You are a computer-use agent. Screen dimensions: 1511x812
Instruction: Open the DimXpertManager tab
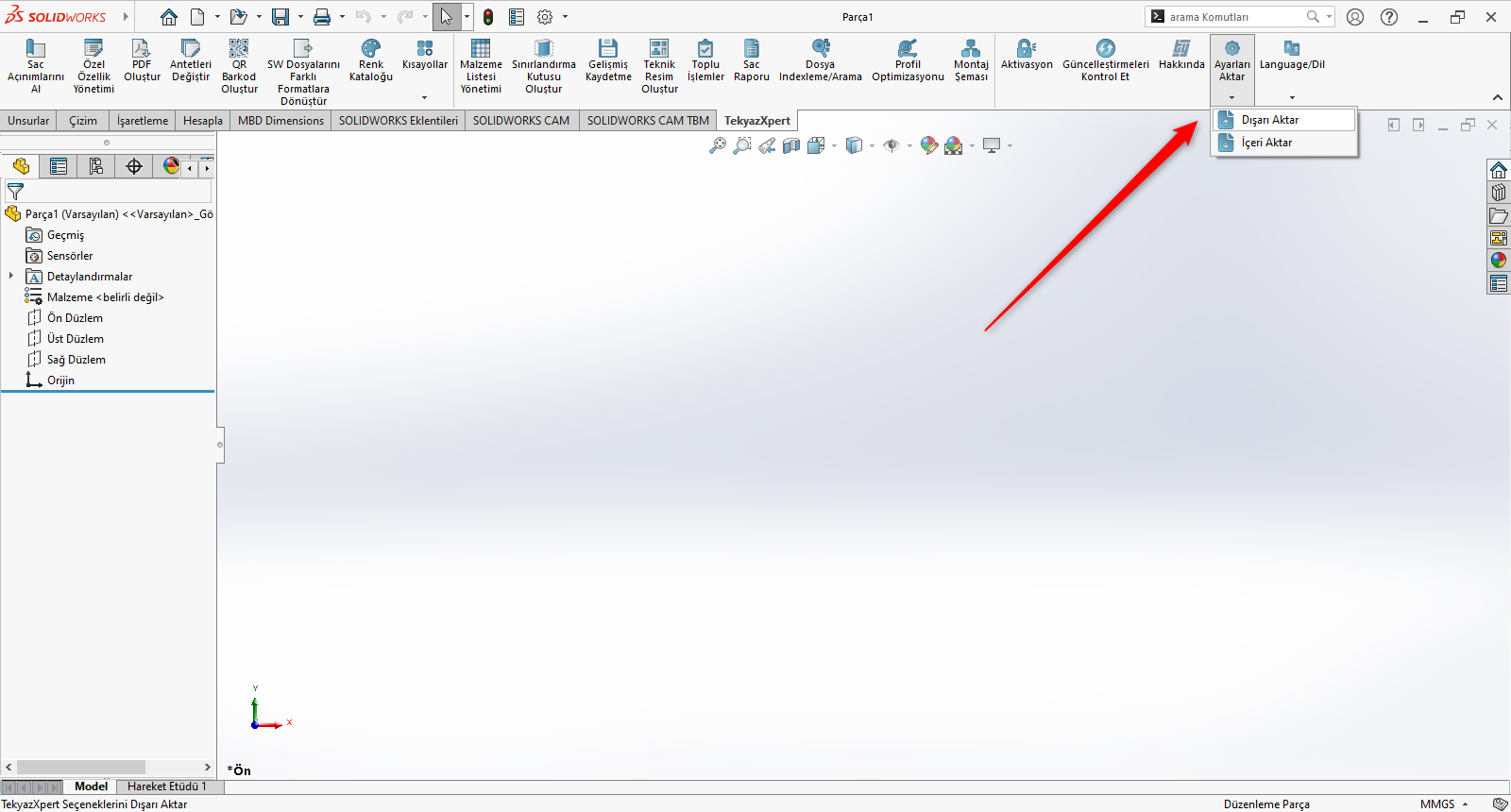point(134,167)
